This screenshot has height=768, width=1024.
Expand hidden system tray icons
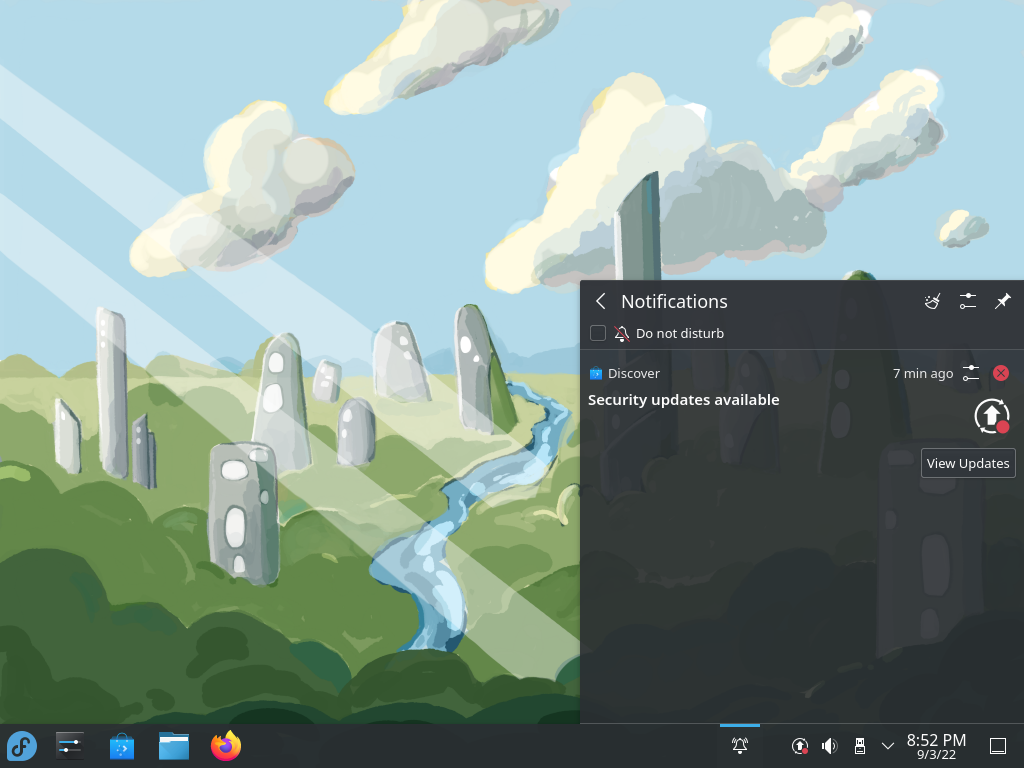click(x=888, y=746)
